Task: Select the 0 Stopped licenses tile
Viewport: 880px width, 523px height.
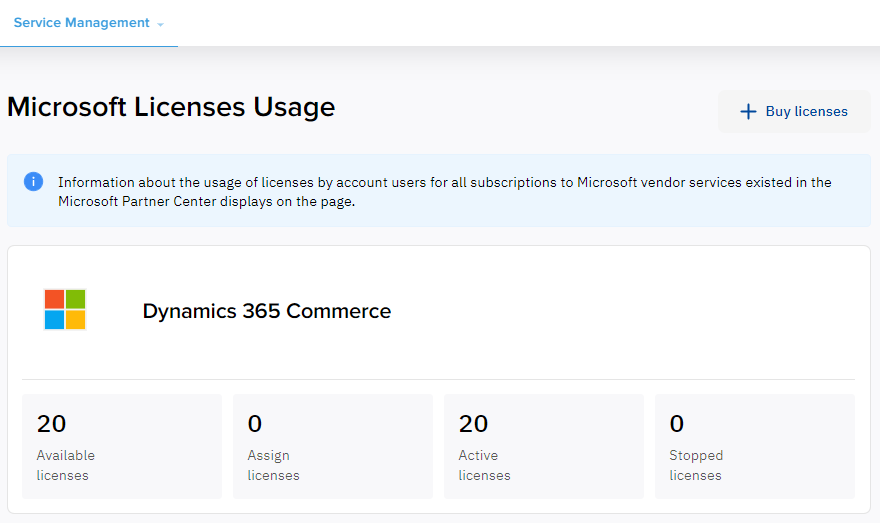Action: click(x=755, y=446)
